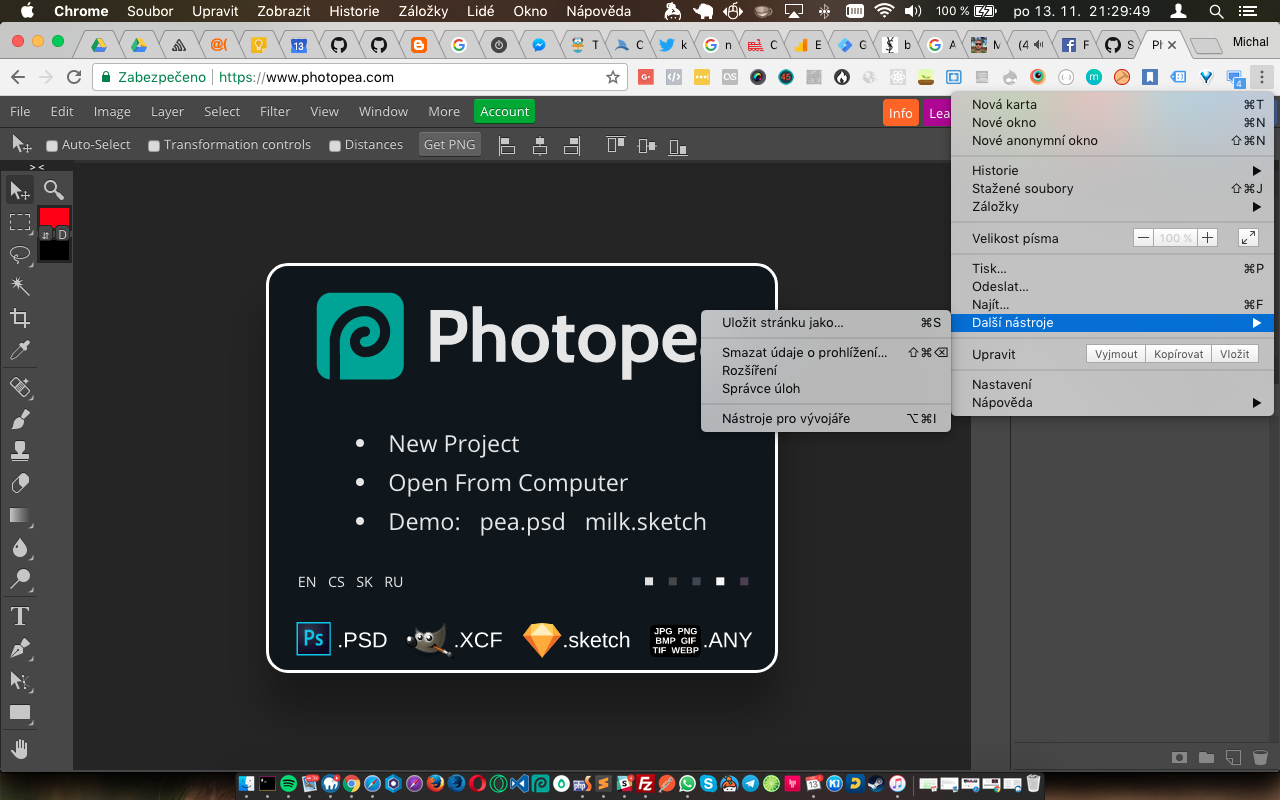Increase Velikost písma with the plus stepper
The image size is (1280, 800).
[x=1207, y=237]
